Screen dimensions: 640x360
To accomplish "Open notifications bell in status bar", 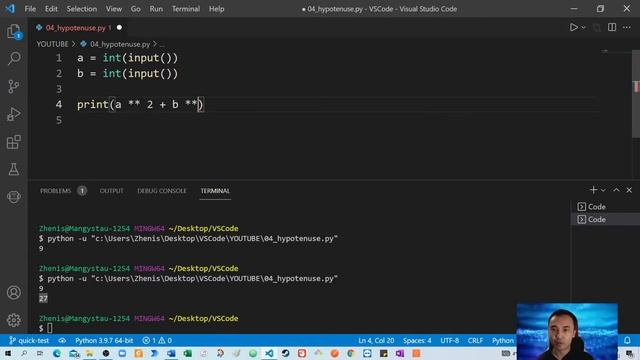I will (x=627, y=340).
